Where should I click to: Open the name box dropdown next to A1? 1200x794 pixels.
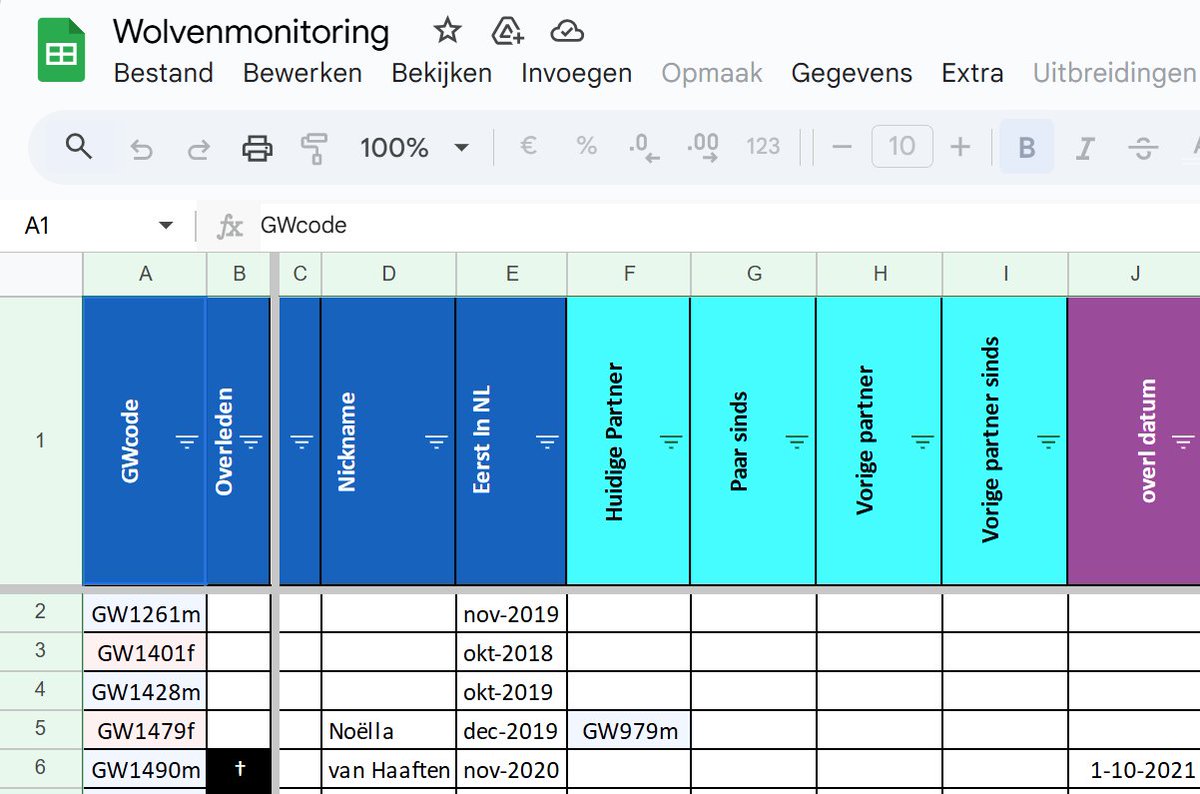point(166,226)
